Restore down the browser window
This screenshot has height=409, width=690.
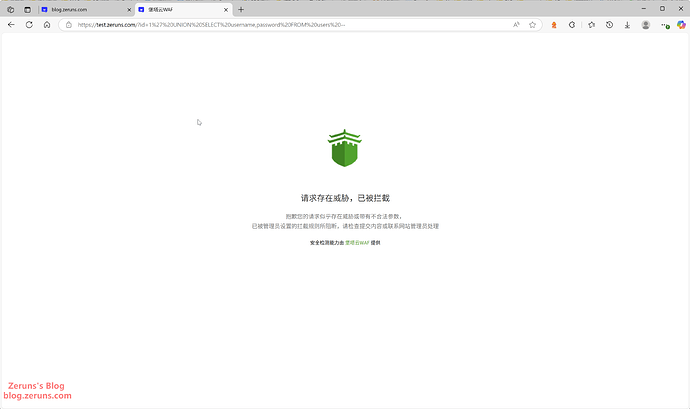click(x=662, y=8)
